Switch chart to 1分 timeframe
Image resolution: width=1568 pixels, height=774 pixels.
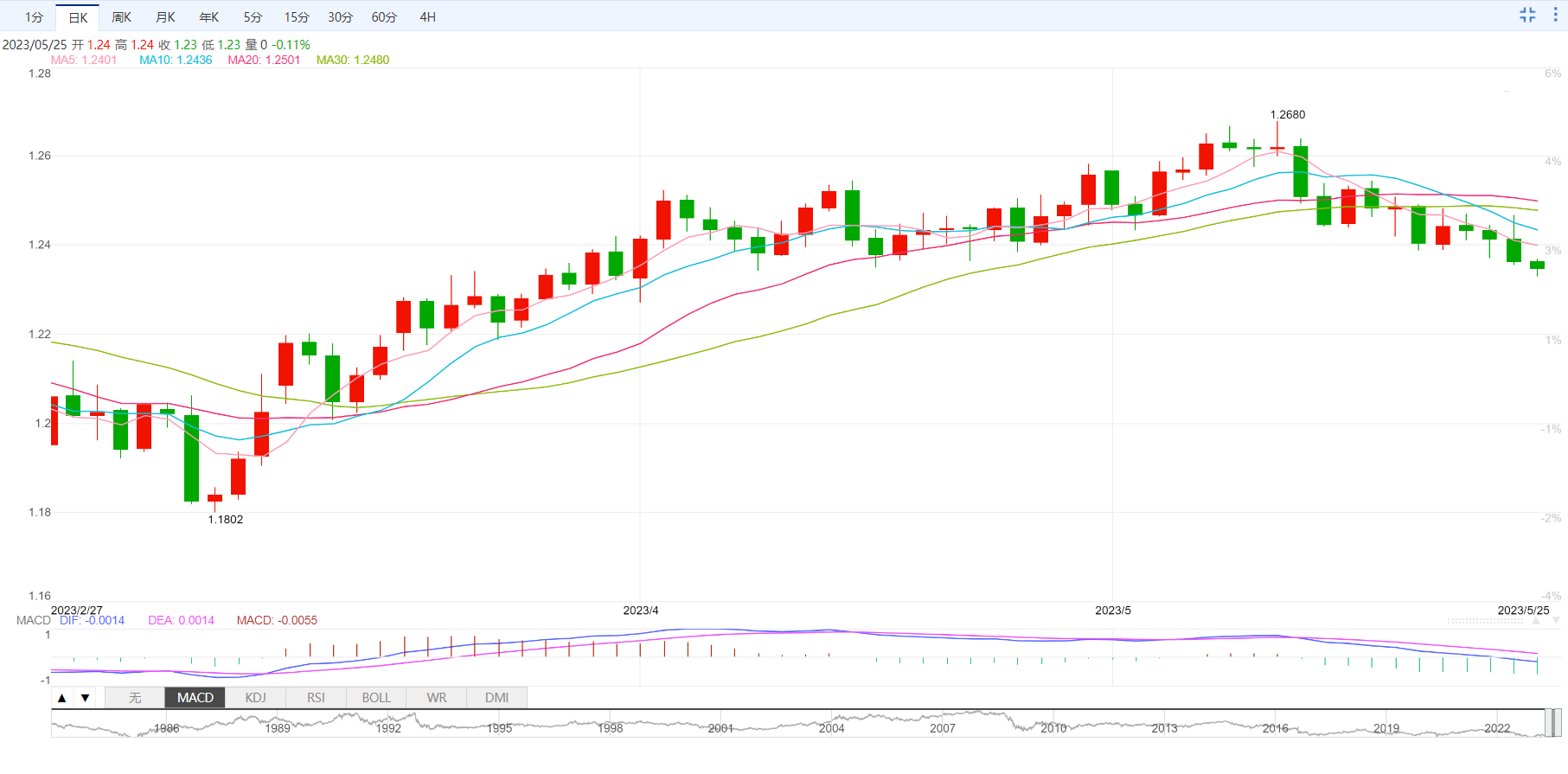pos(34,17)
